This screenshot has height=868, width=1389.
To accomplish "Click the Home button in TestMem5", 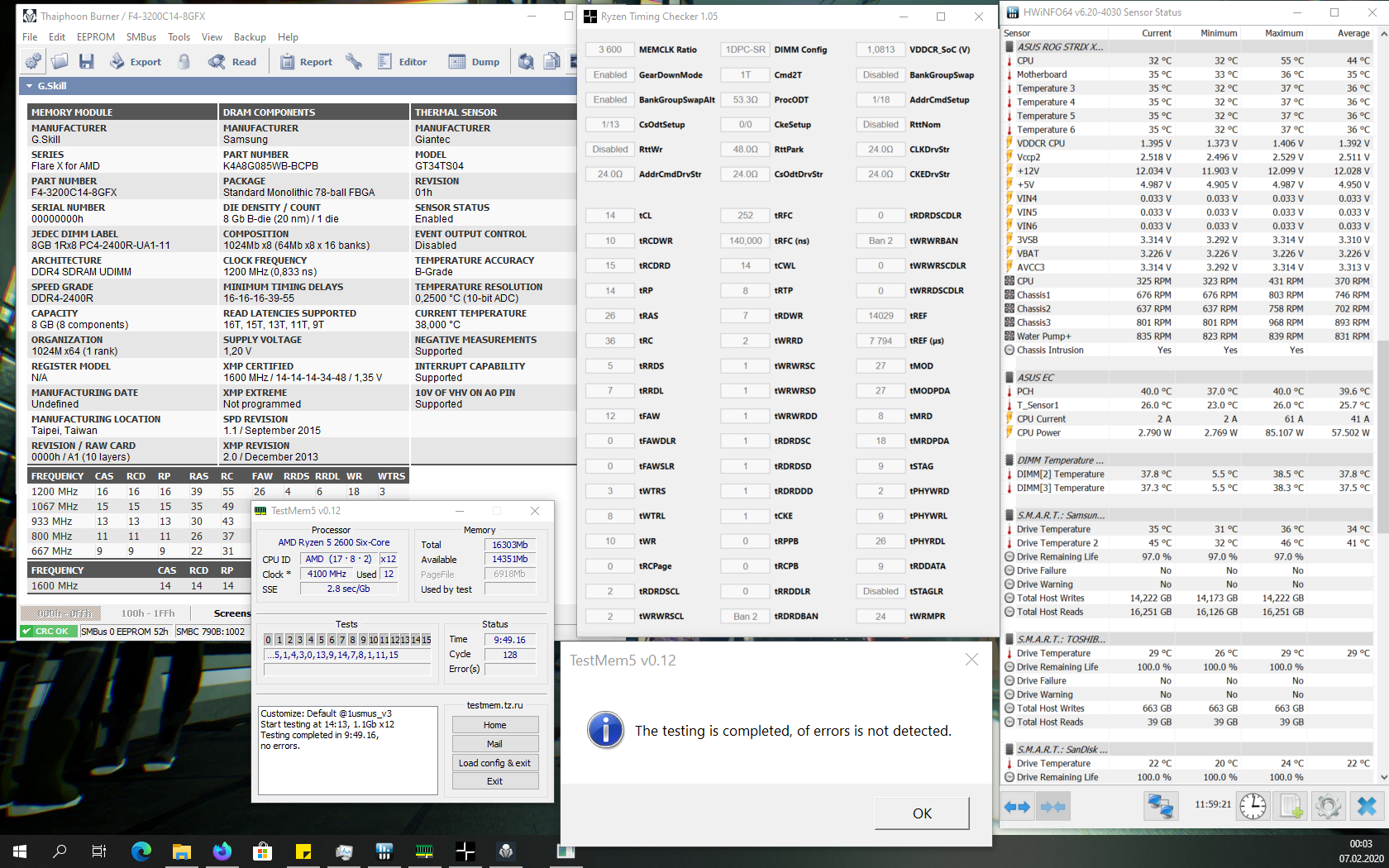I will (x=495, y=725).
